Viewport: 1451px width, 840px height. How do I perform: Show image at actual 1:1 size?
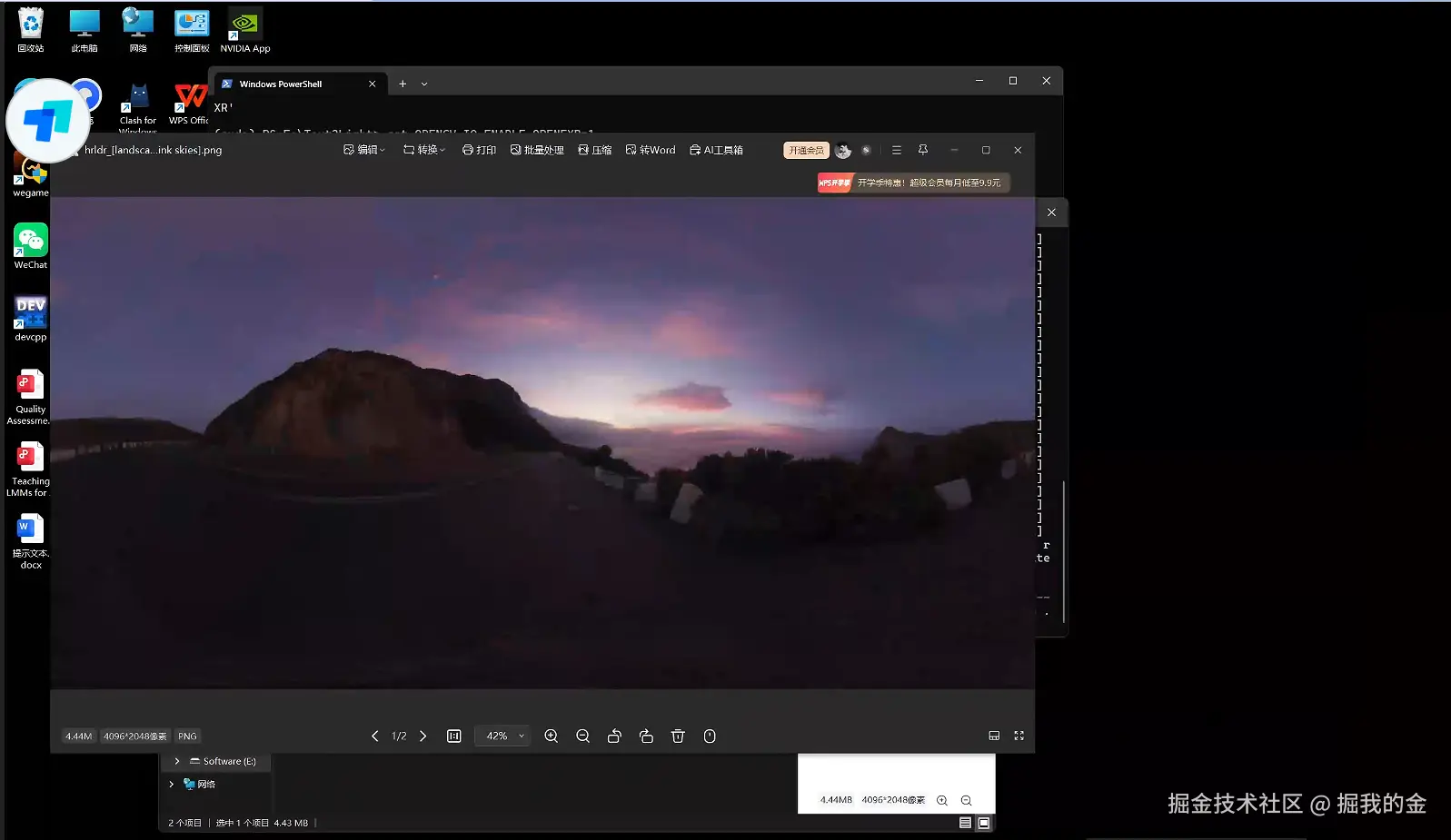(454, 736)
